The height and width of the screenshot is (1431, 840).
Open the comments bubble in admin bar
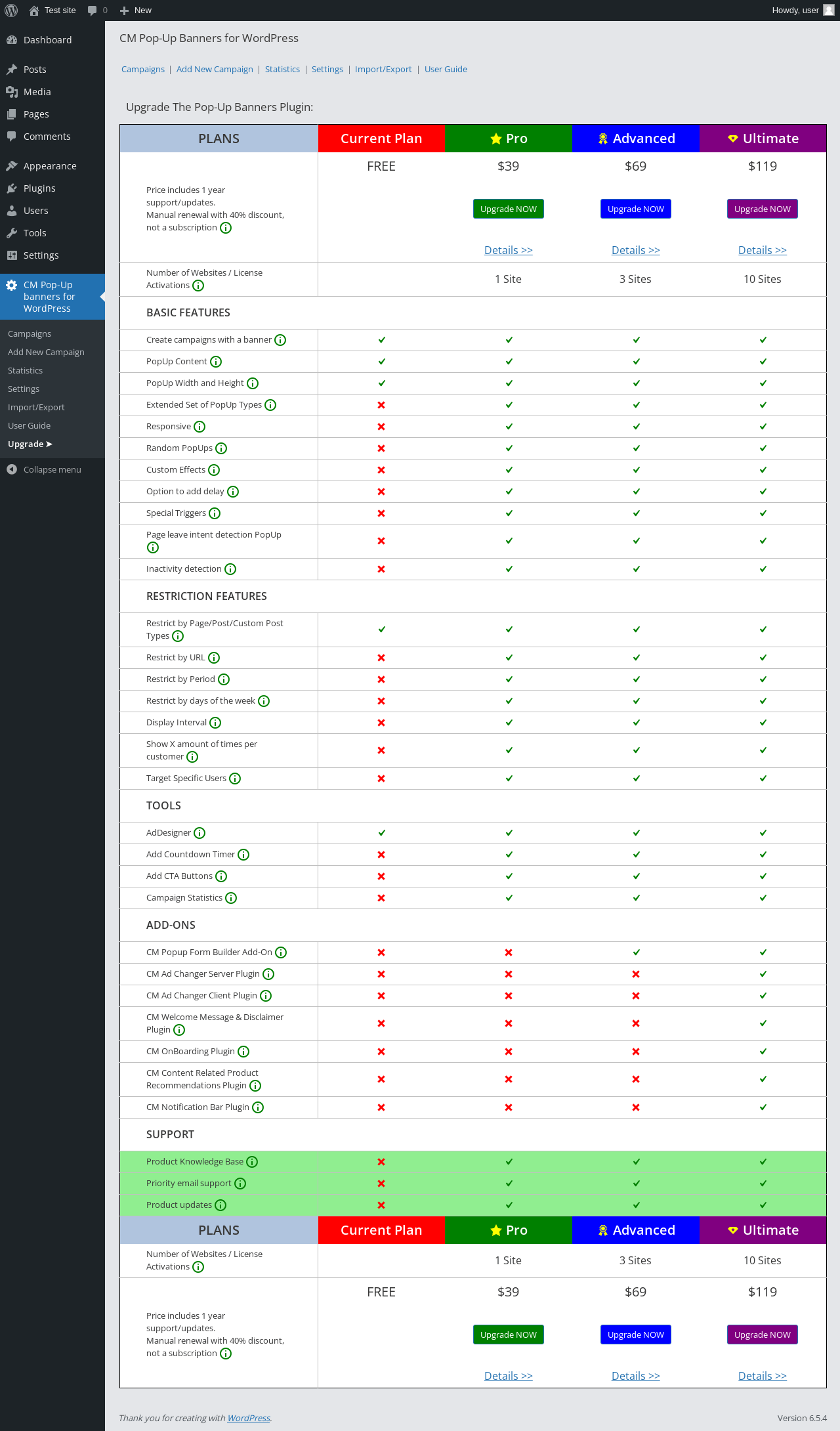[97, 11]
